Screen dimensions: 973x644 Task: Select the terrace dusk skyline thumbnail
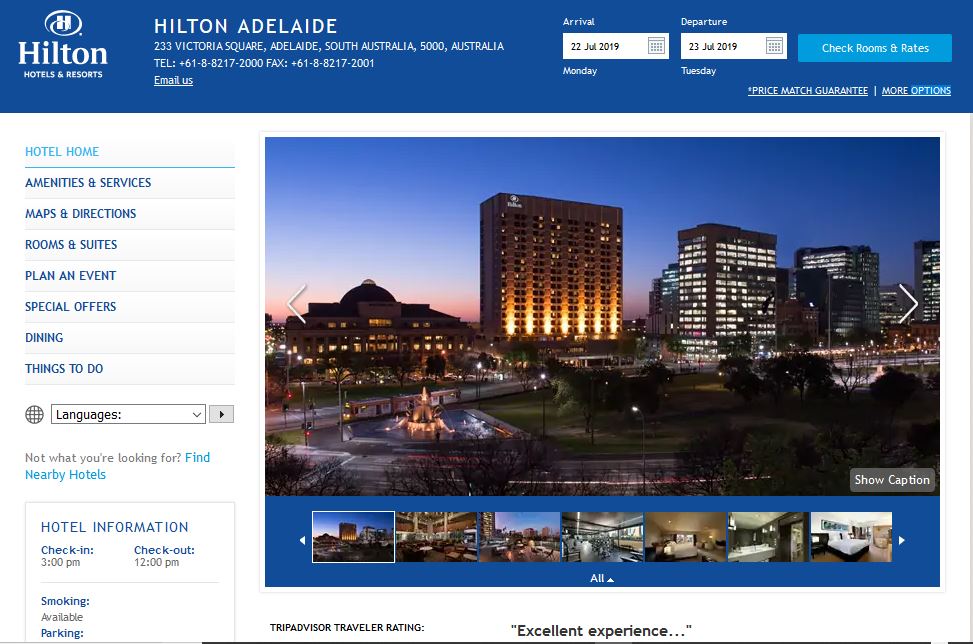[519, 537]
